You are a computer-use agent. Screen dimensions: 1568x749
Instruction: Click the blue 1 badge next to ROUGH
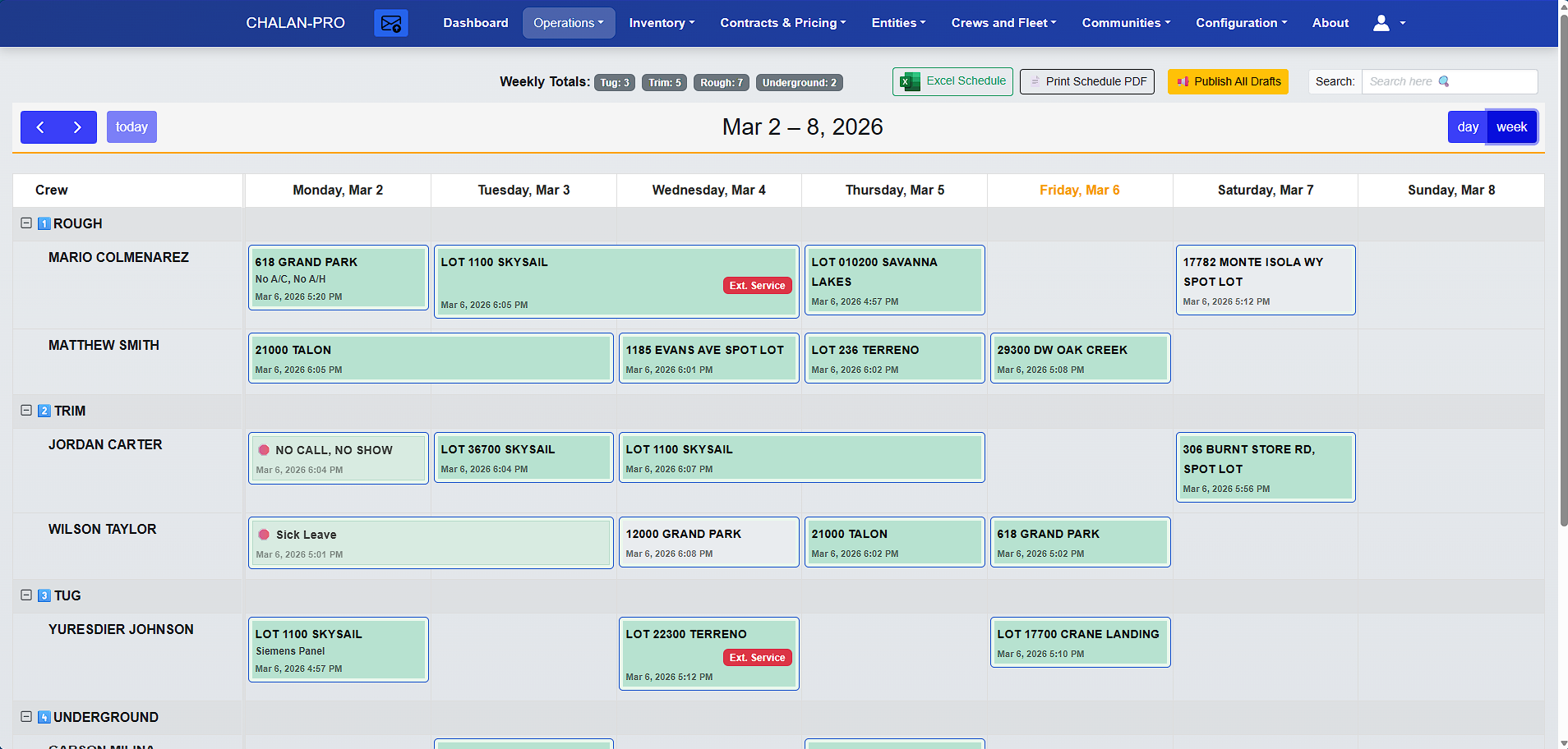pyautogui.click(x=44, y=223)
